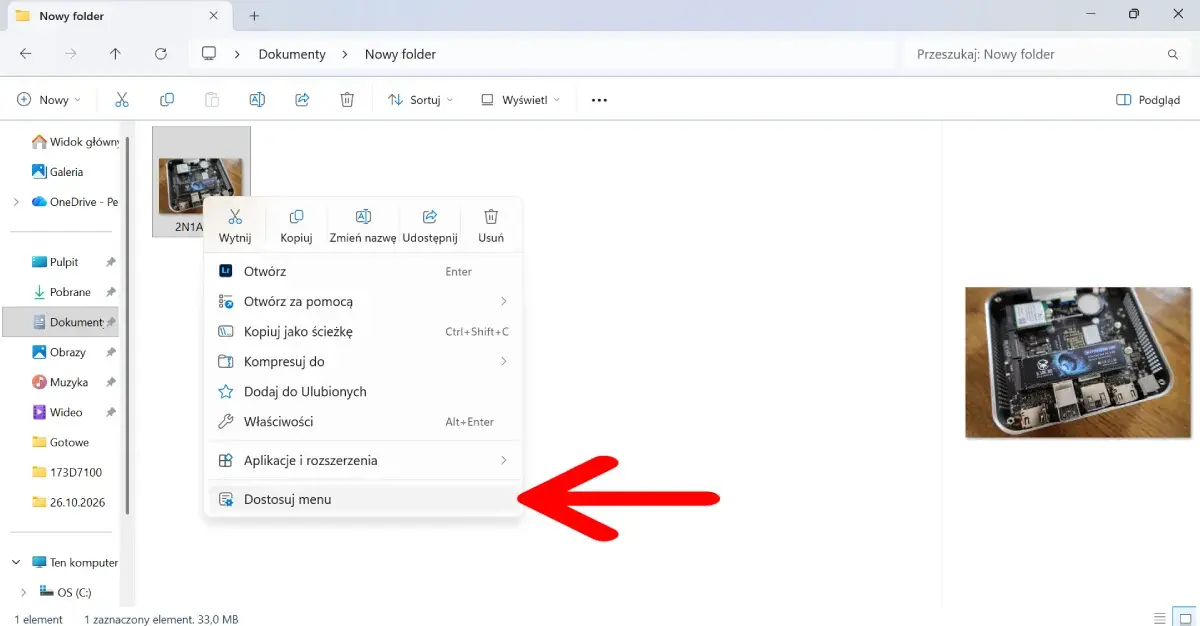Toggle the Podgląd preview pane
This screenshot has height=626, width=1200.
coord(1148,100)
